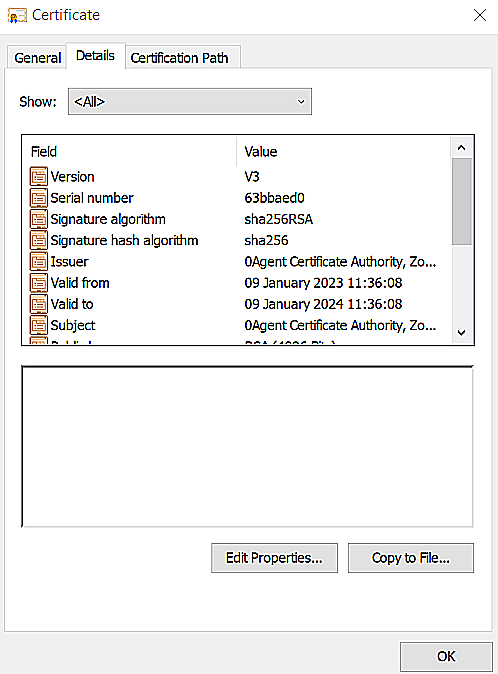The height and width of the screenshot is (674, 498).
Task: Click the Valid from field icon
Action: [x=39, y=283]
